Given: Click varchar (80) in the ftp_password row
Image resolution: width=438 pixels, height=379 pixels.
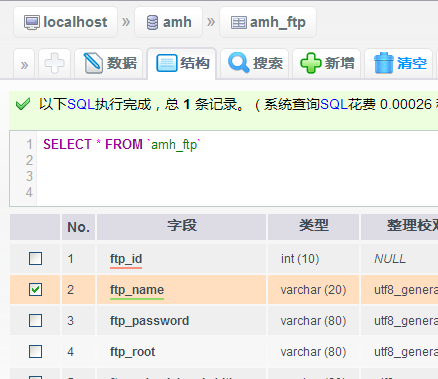Looking at the screenshot, I should 313,321.
